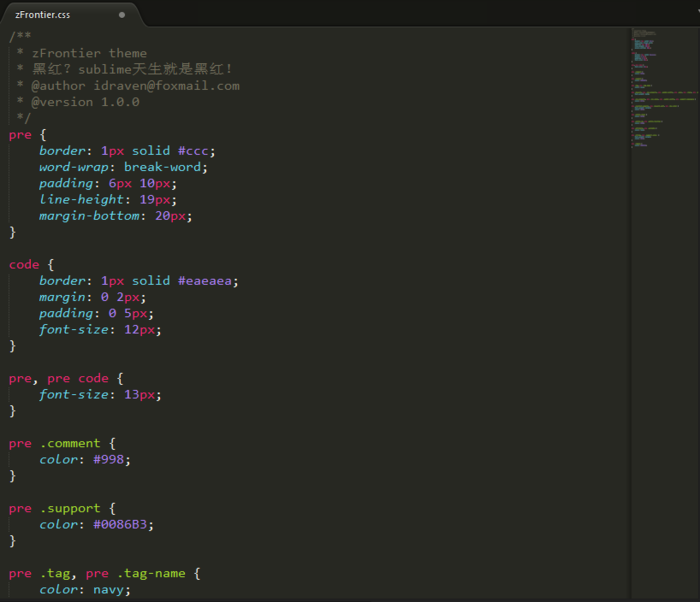Click the '#ccc' color value

[193, 151]
